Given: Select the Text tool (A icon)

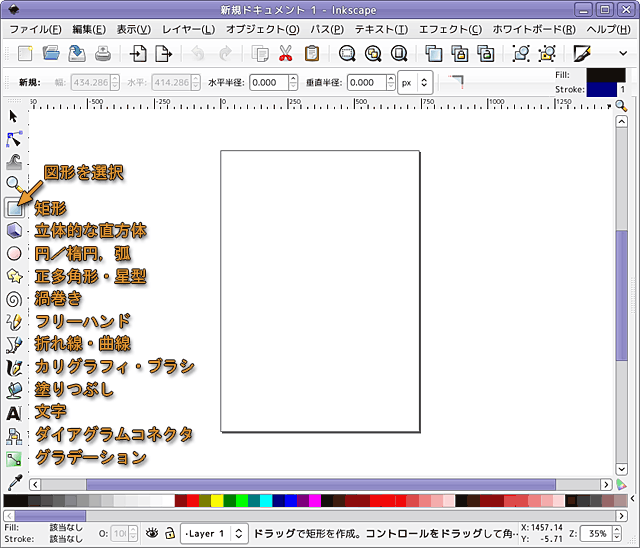Looking at the screenshot, I should click(x=15, y=412).
